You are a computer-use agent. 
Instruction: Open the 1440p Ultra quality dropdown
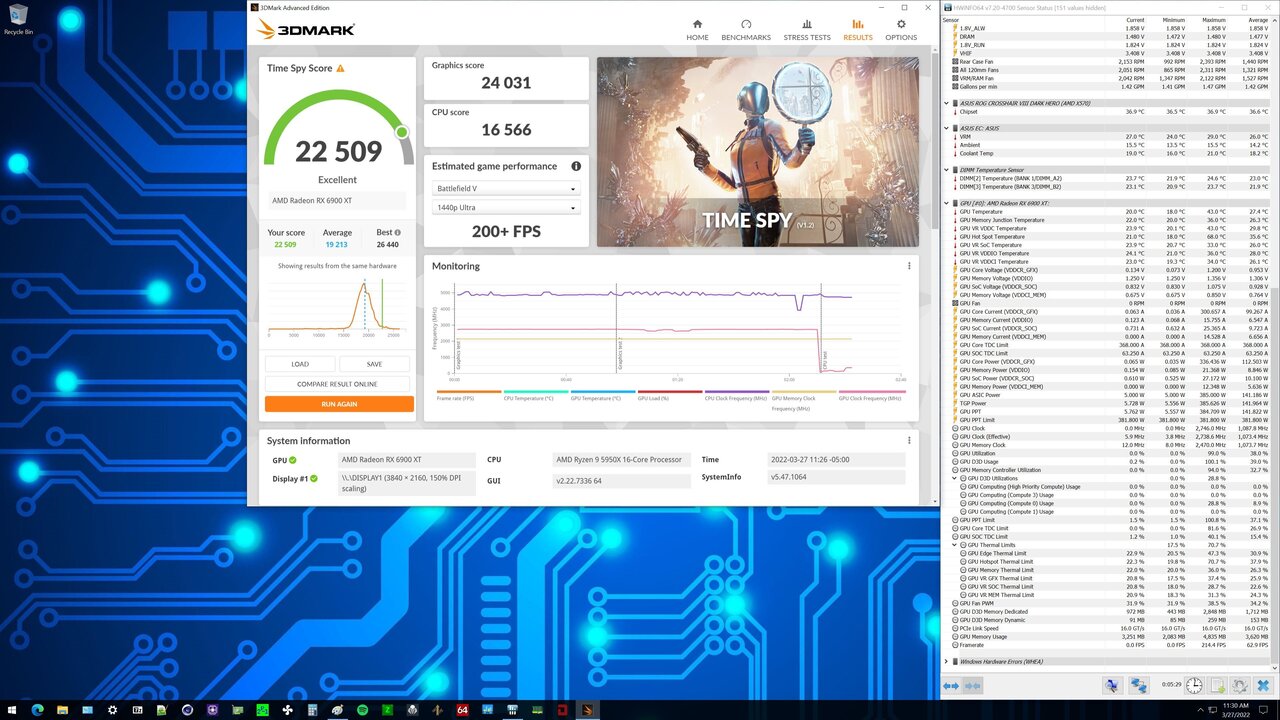coord(505,208)
